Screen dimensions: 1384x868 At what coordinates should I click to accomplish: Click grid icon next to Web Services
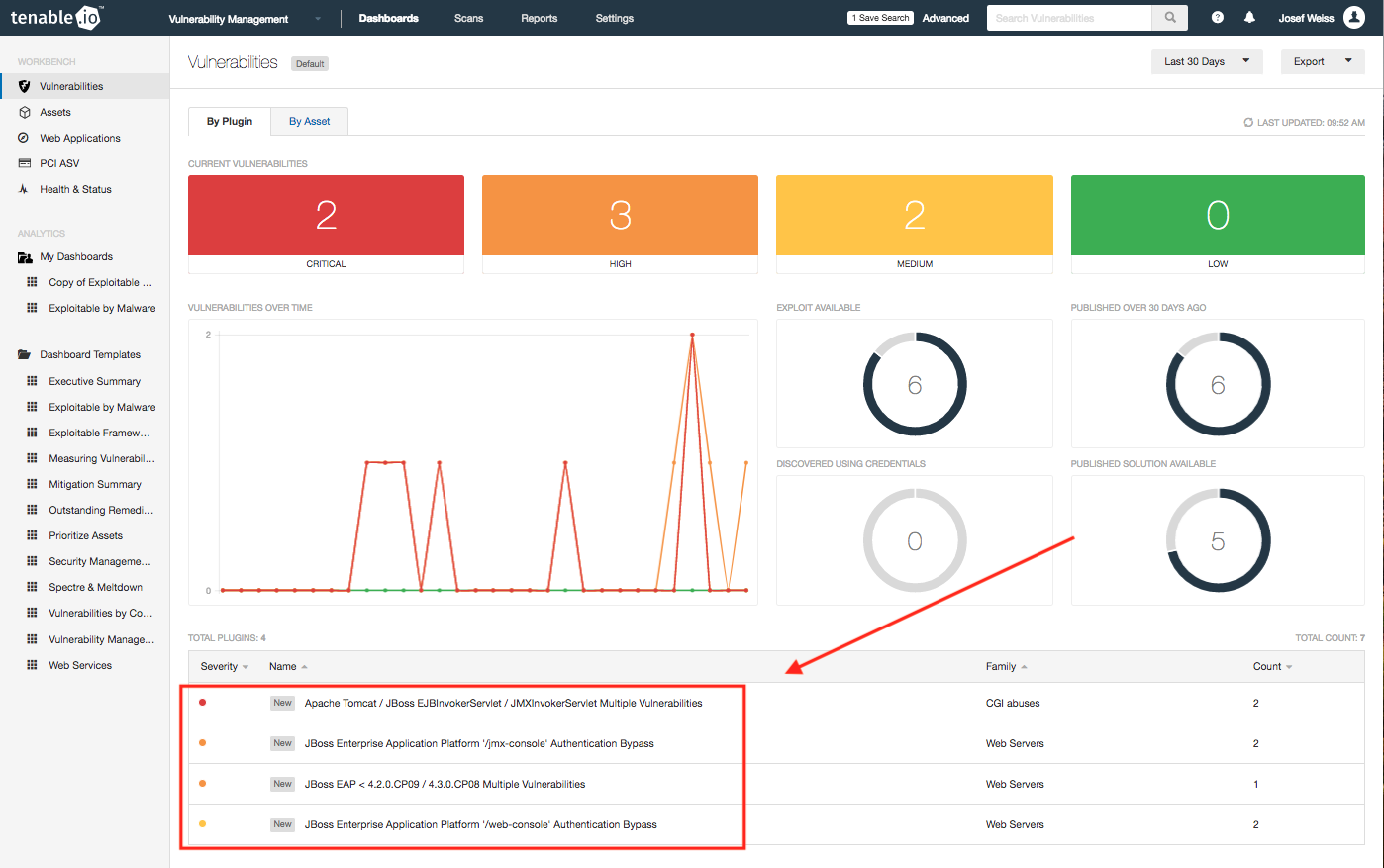32,665
